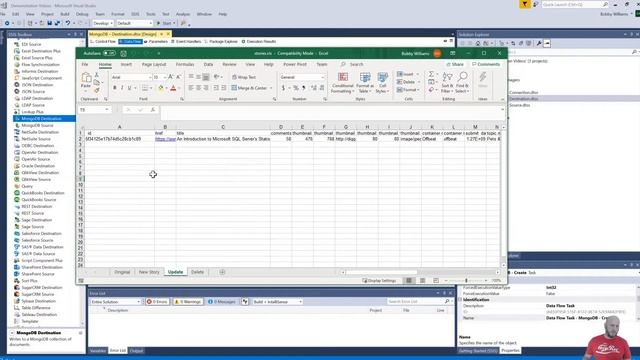640x360 pixels.
Task: Select the Delete sheet tab
Action: tap(198, 272)
